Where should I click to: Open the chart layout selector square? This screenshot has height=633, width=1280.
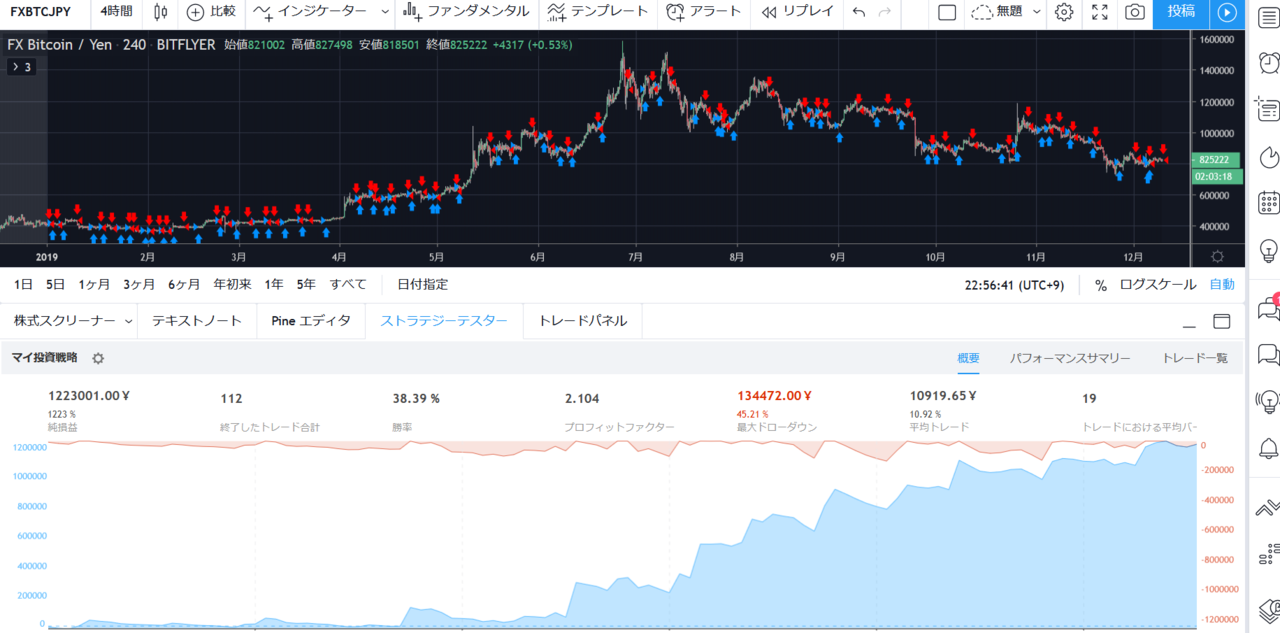click(x=947, y=12)
